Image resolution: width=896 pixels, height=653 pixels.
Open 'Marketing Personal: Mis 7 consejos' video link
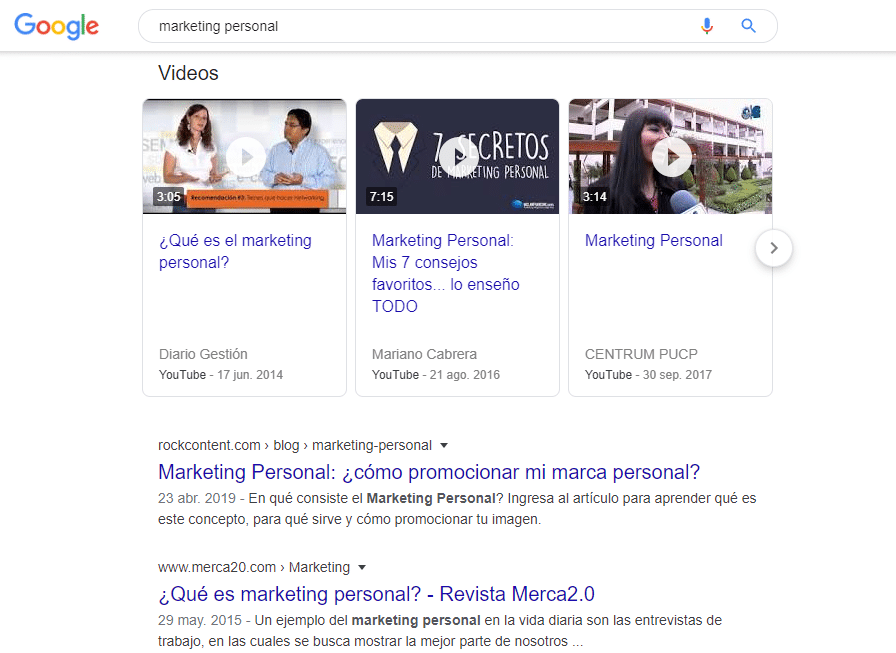pos(446,273)
